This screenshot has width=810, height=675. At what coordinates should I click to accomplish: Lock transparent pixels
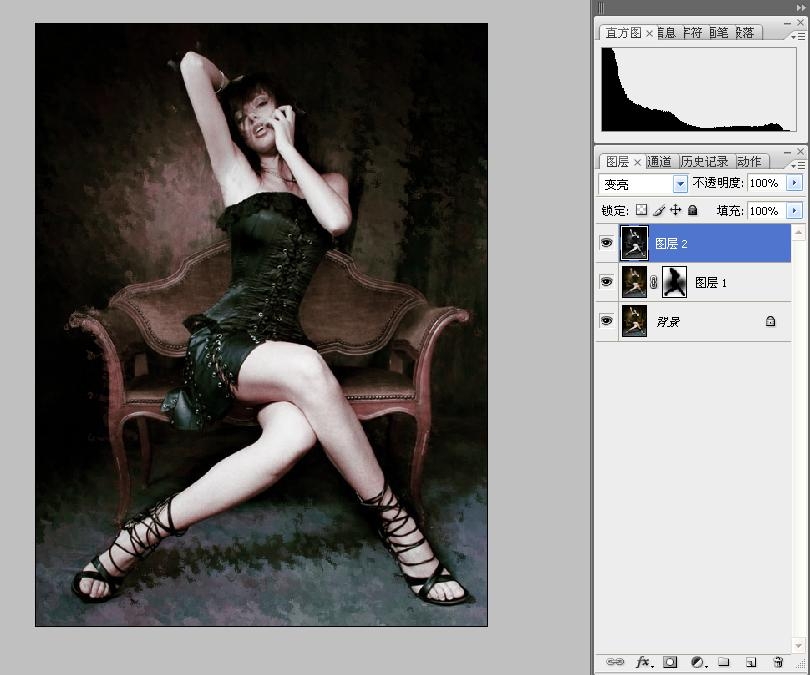pos(642,211)
